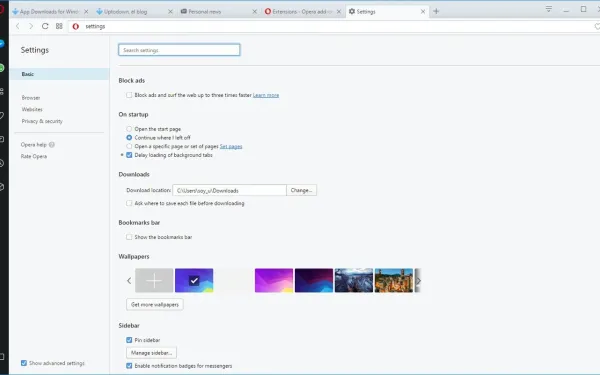Focus the Search settings field
The height and width of the screenshot is (375, 600).
179,50
